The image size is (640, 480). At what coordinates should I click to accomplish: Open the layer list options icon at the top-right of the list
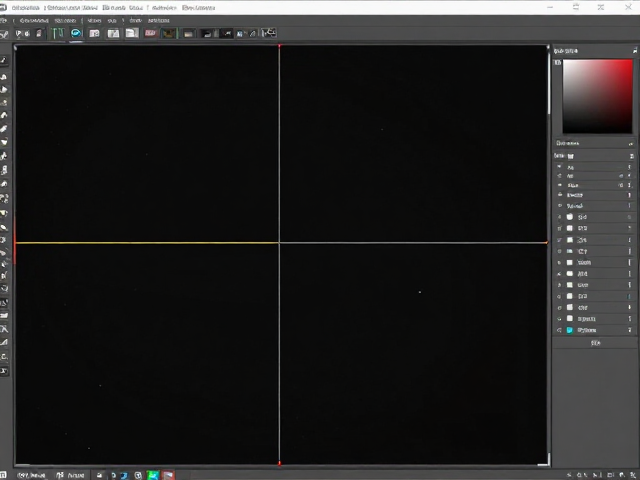click(631, 156)
